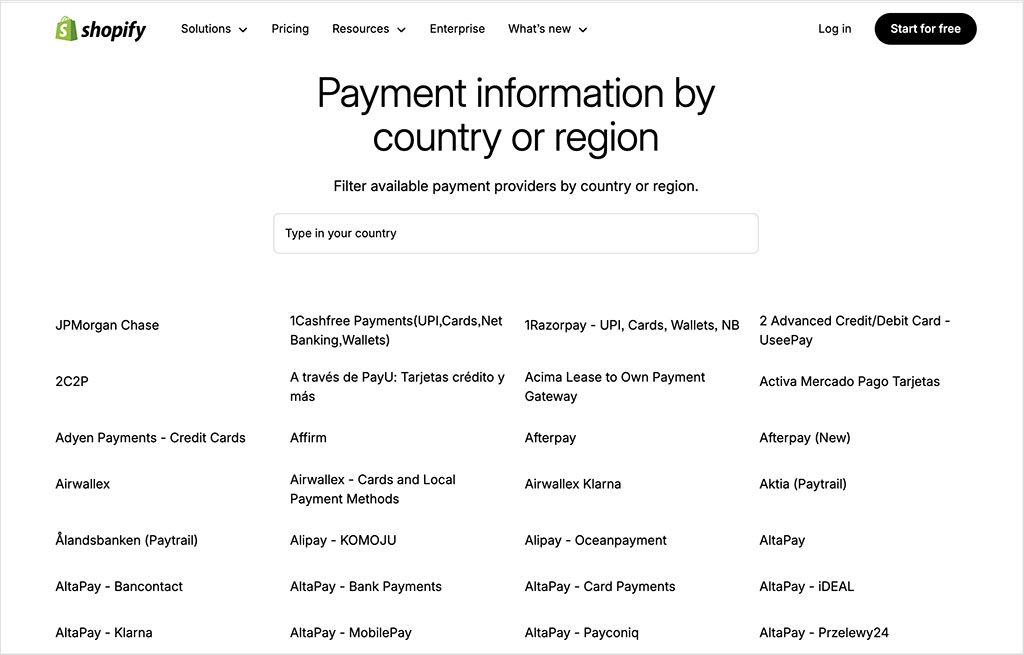Select Airwallex Klarna provider
The image size is (1024, 655).
[573, 484]
